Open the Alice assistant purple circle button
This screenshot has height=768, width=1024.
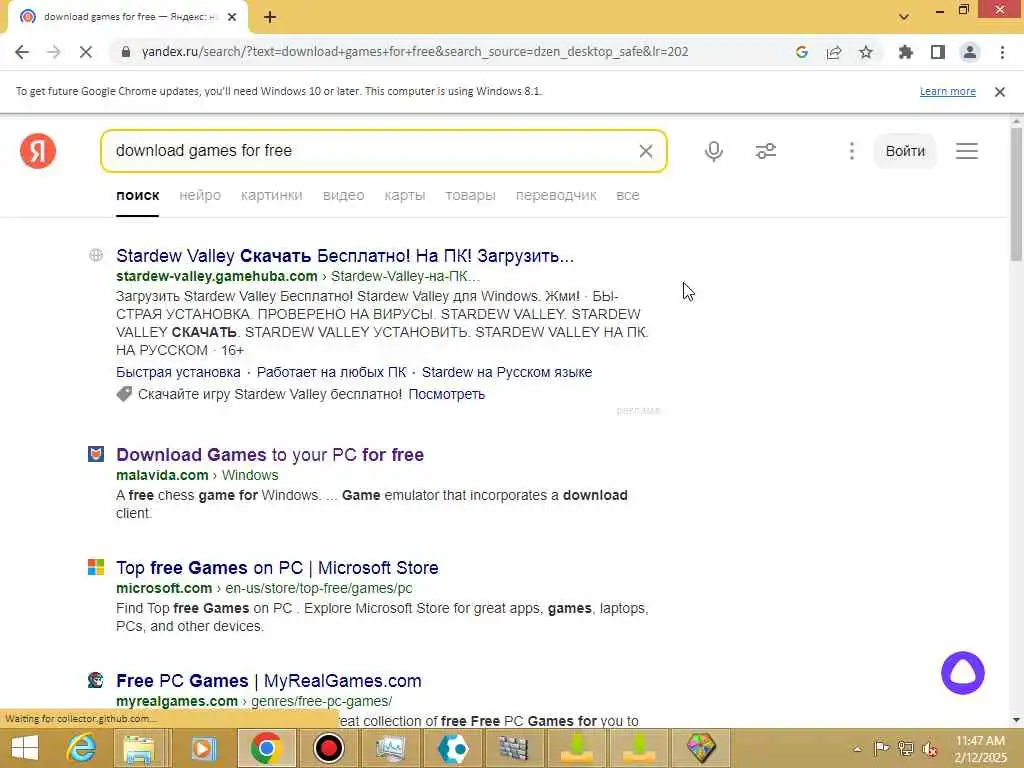[962, 673]
